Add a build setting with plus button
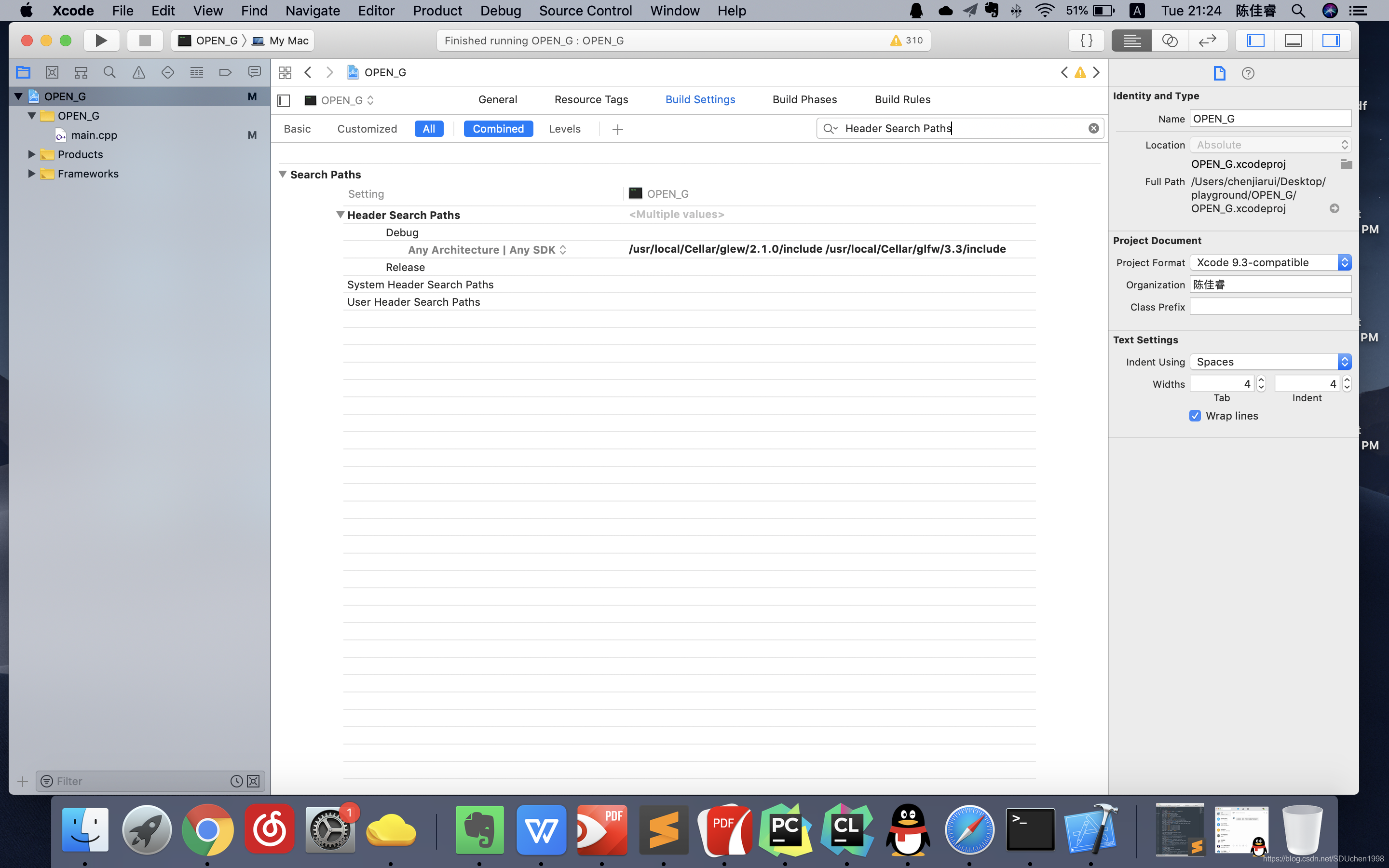The image size is (1389, 868). tap(618, 130)
